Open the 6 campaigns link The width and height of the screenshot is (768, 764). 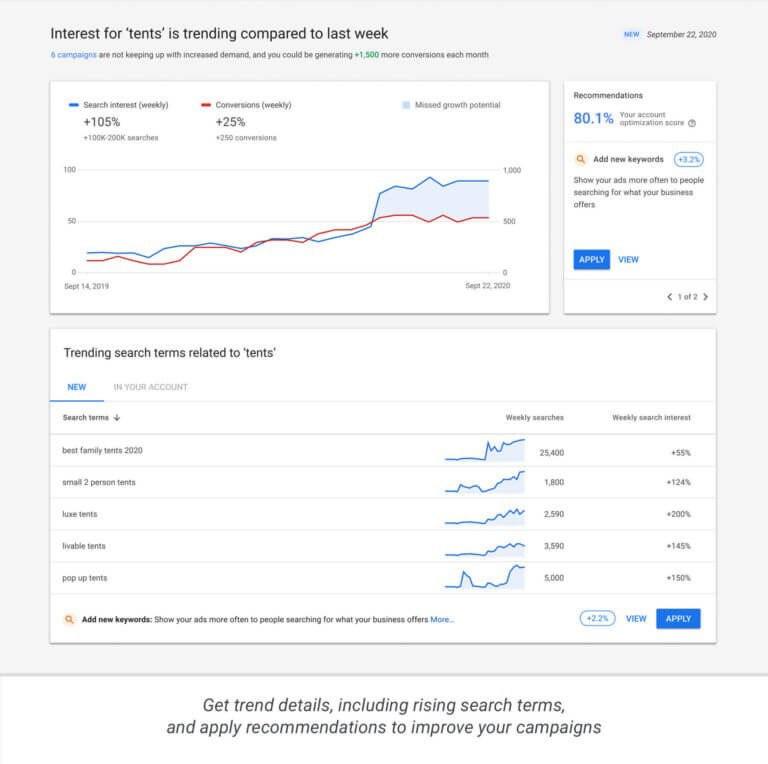[x=73, y=55]
